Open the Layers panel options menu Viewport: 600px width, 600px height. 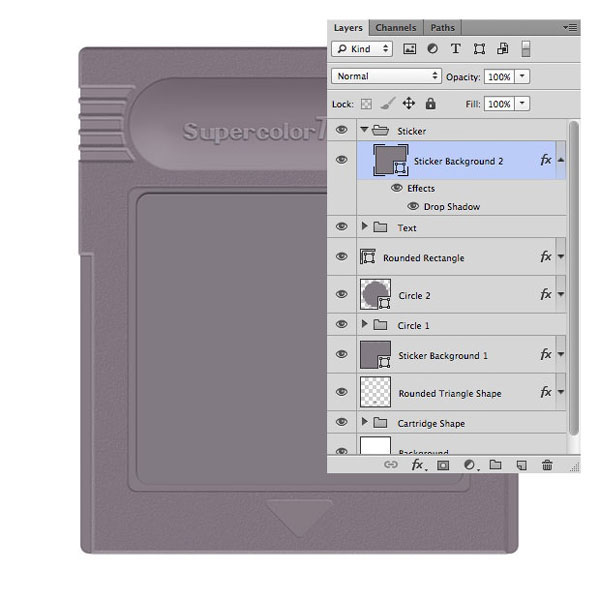pyautogui.click(x=570, y=28)
